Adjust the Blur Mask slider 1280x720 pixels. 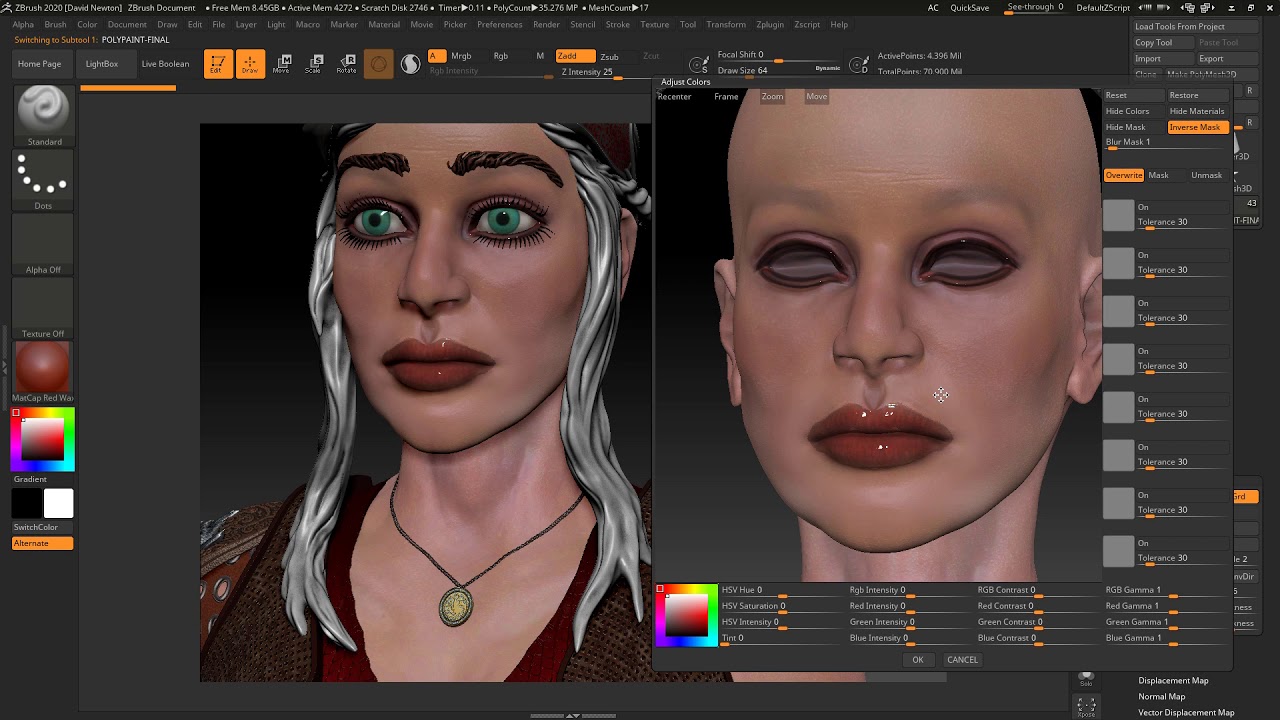1165,143
